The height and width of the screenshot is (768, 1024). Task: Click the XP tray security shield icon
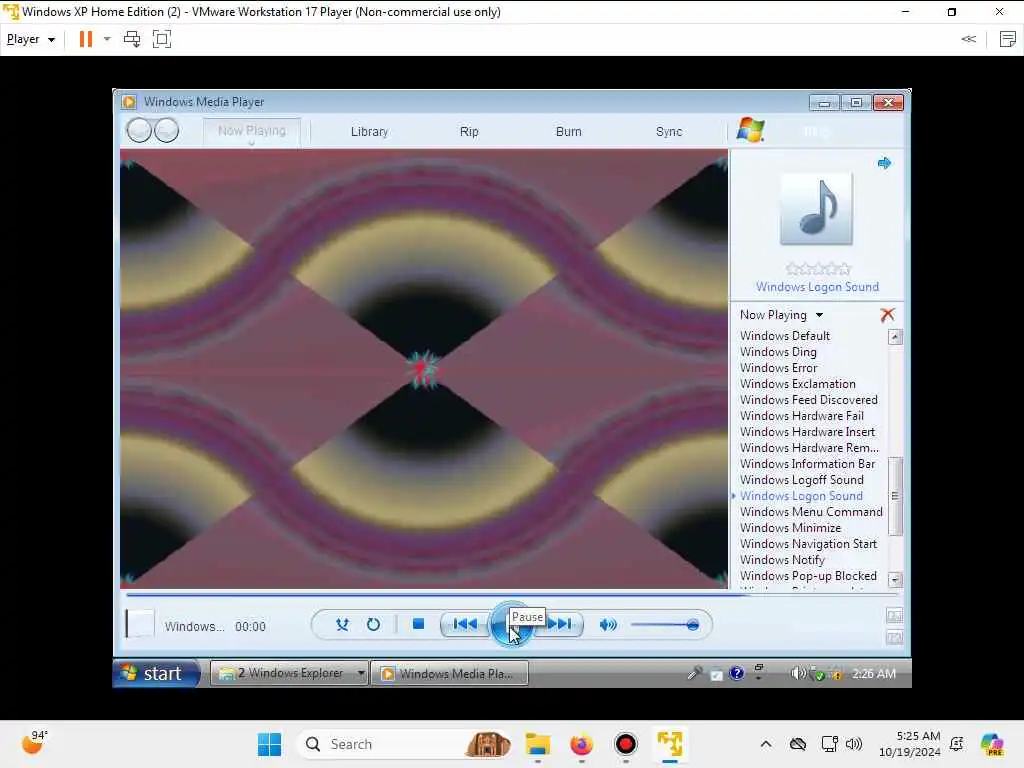835,673
